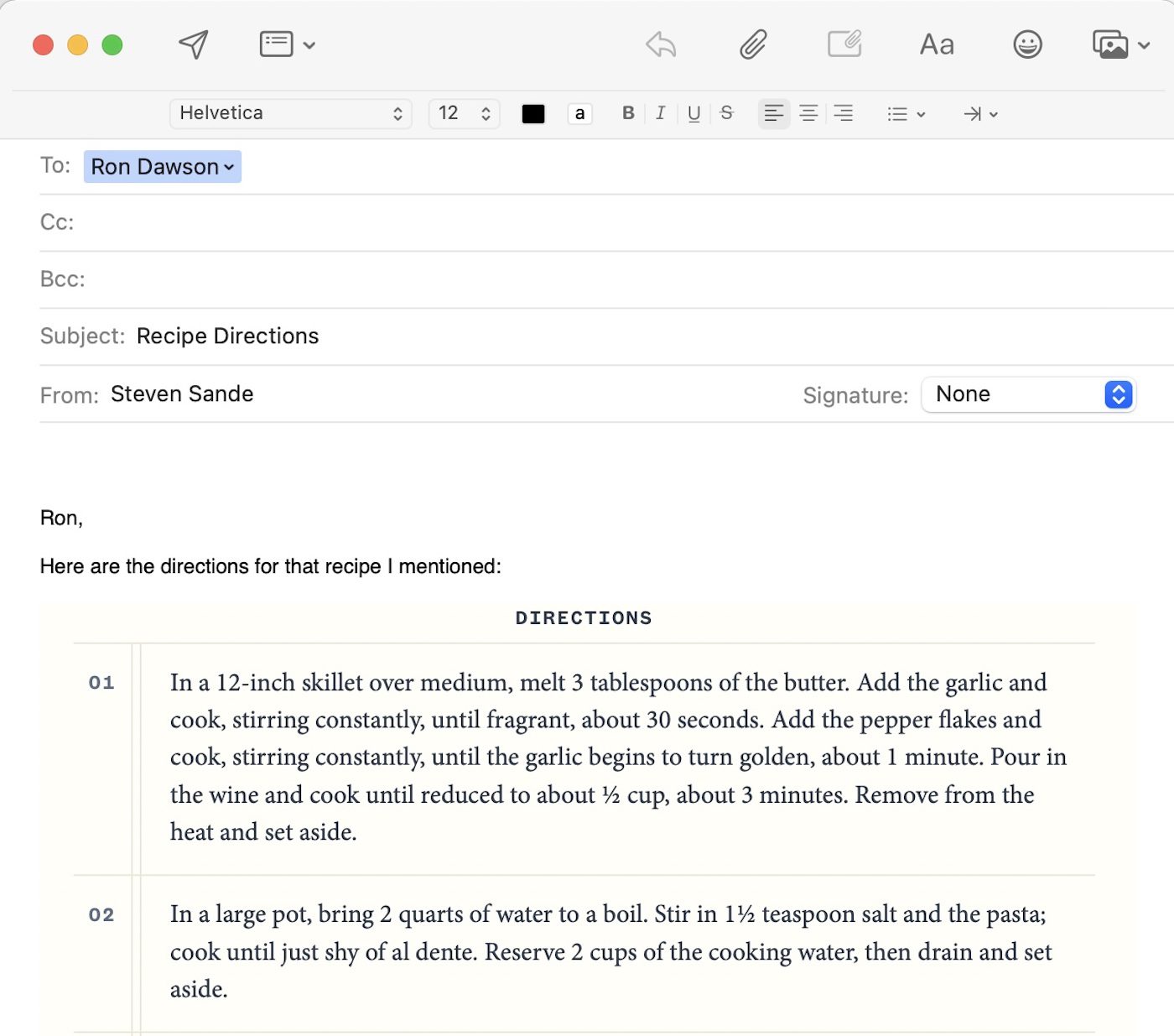This screenshot has height=1036, width=1174.
Task: Expand the list style dropdown
Action: [906, 114]
